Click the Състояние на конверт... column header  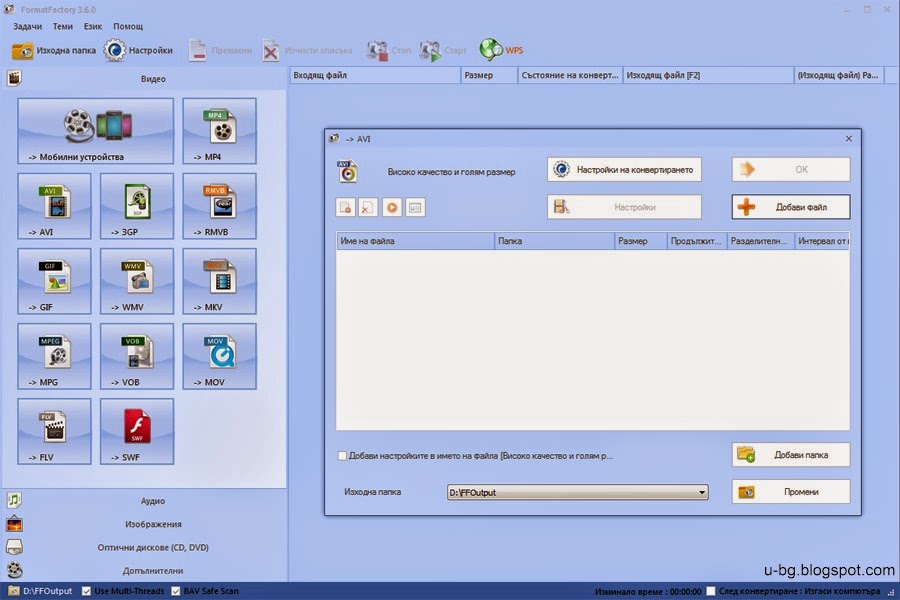pyautogui.click(x=570, y=75)
